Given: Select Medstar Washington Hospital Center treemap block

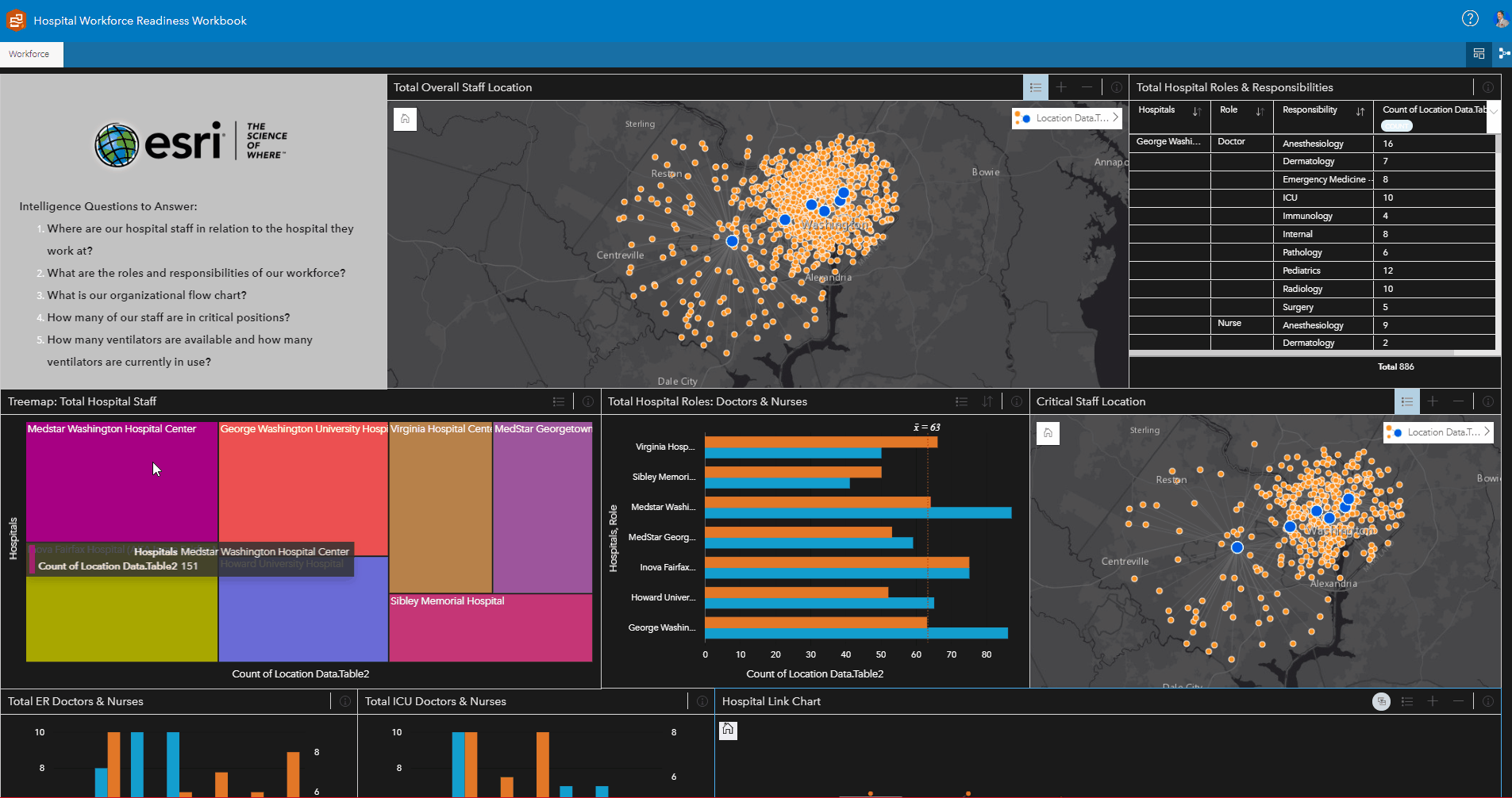Looking at the screenshot, I should pos(121,481).
